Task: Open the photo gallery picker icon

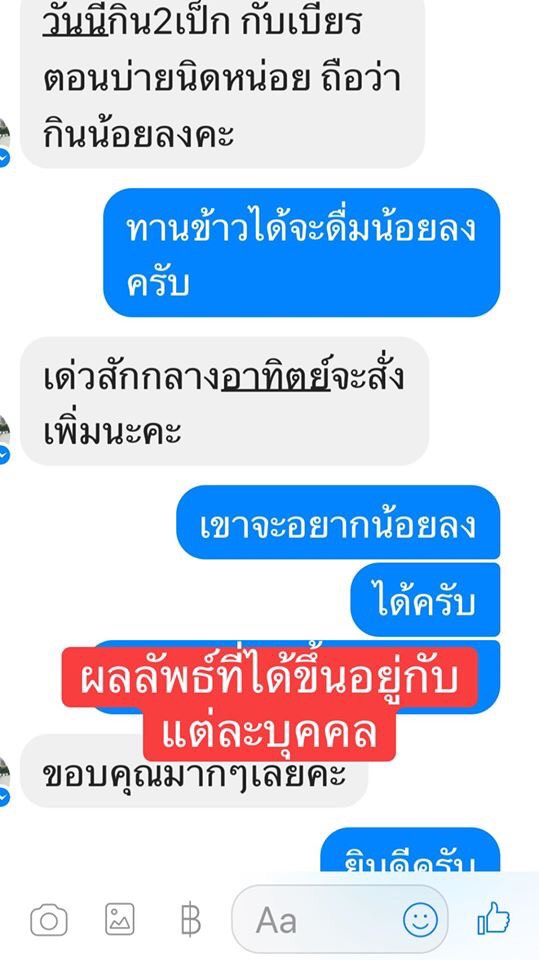Action: 119,920
